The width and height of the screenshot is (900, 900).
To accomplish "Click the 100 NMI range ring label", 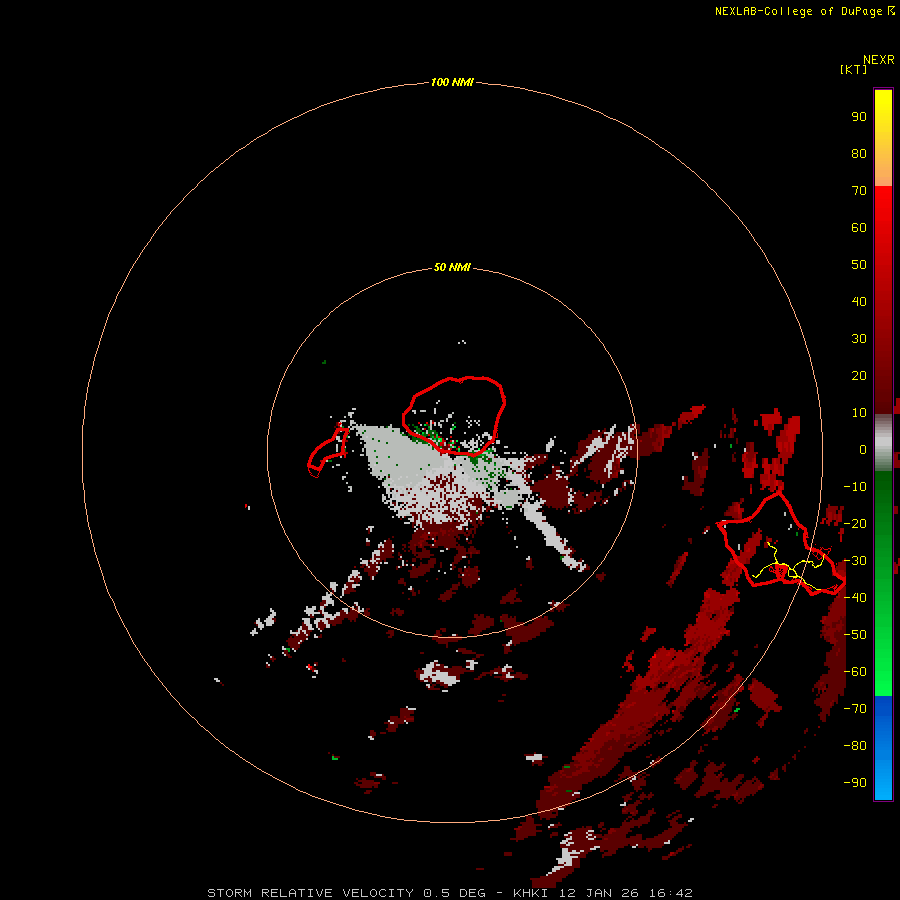I will (x=452, y=82).
